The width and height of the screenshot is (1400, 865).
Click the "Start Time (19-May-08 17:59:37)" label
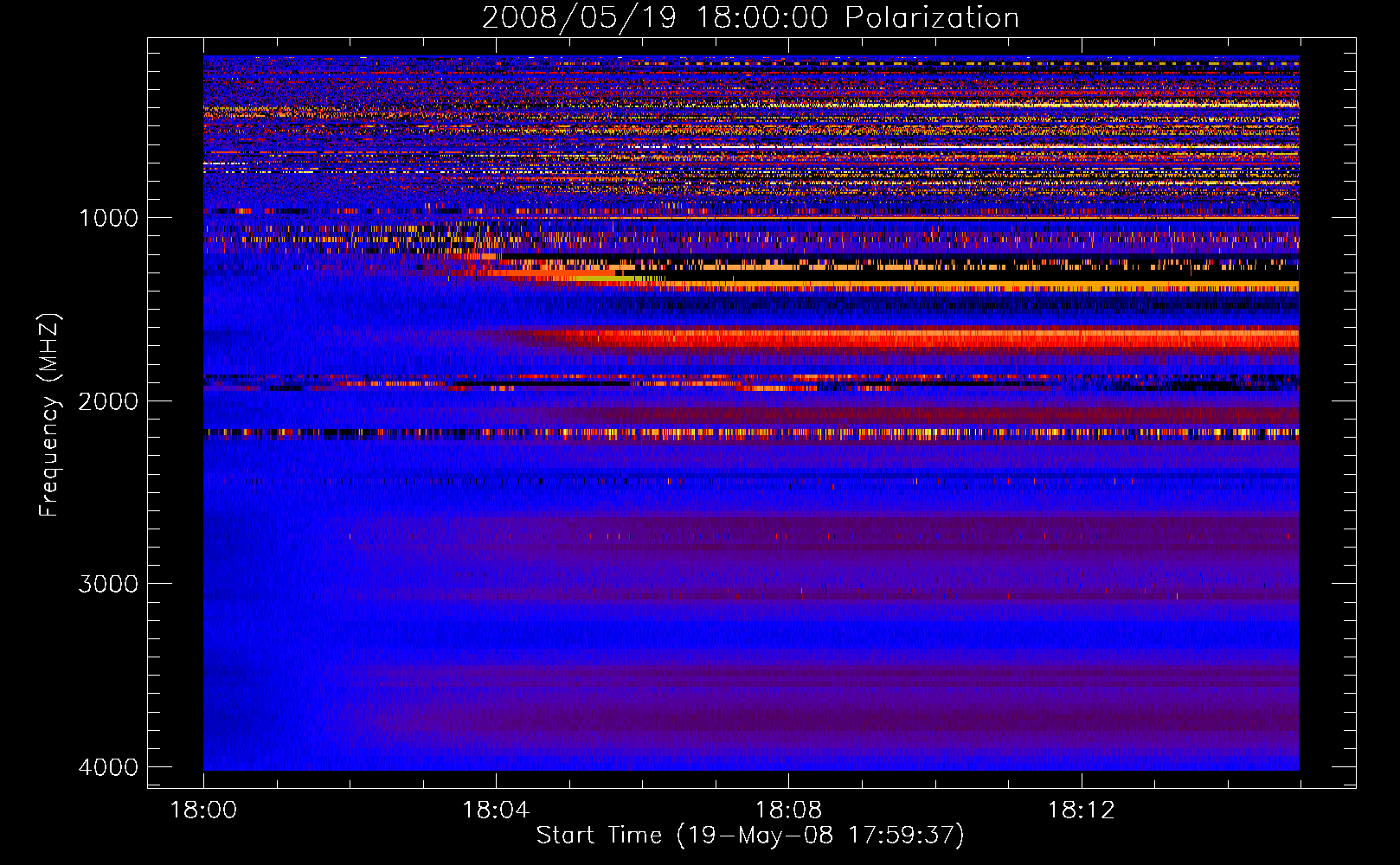750,836
